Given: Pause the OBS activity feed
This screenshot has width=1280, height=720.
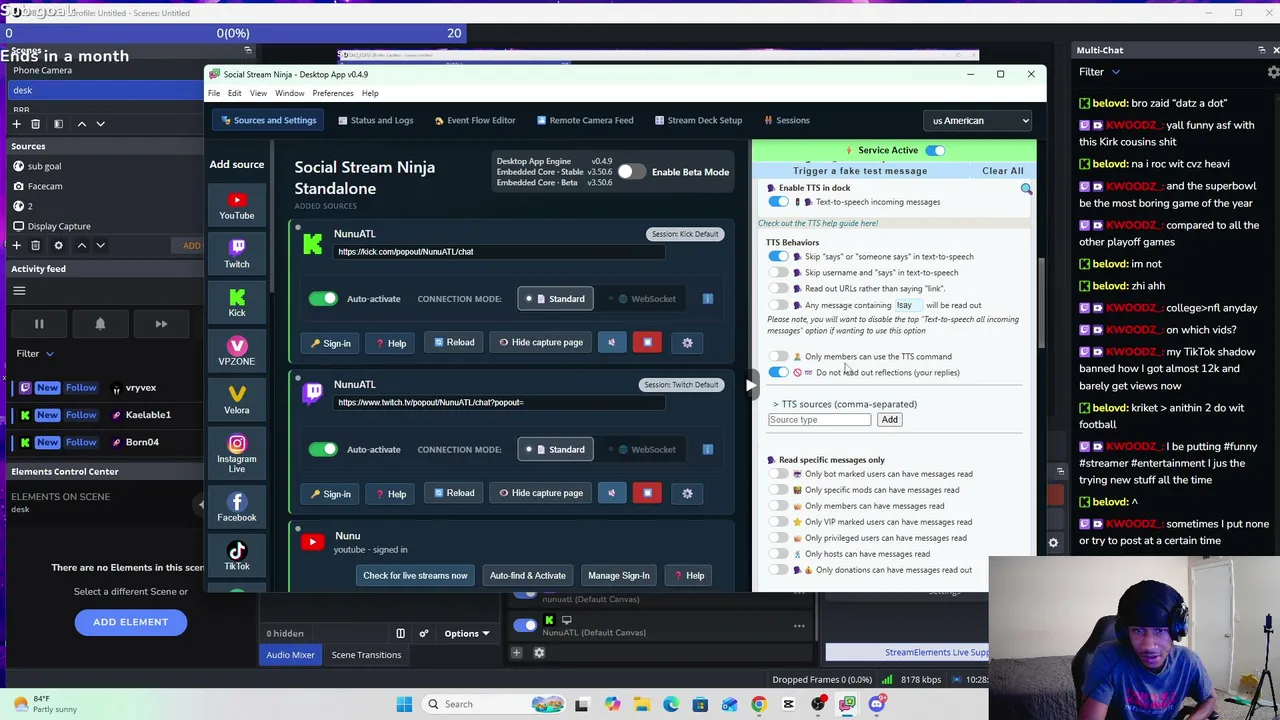Looking at the screenshot, I should 39,324.
